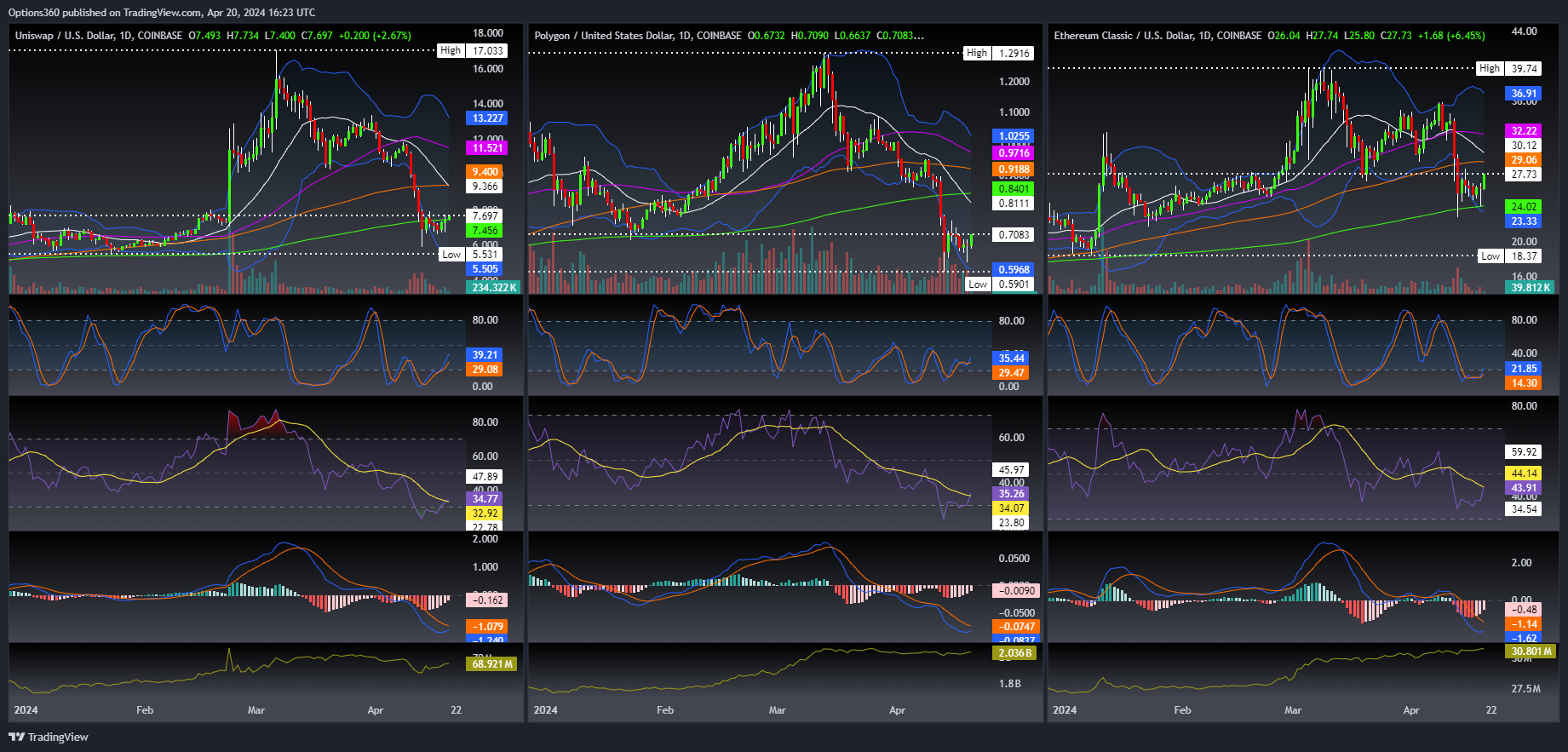Click the 27.73 last price label
Image resolution: width=1568 pixels, height=752 pixels.
1524,175
